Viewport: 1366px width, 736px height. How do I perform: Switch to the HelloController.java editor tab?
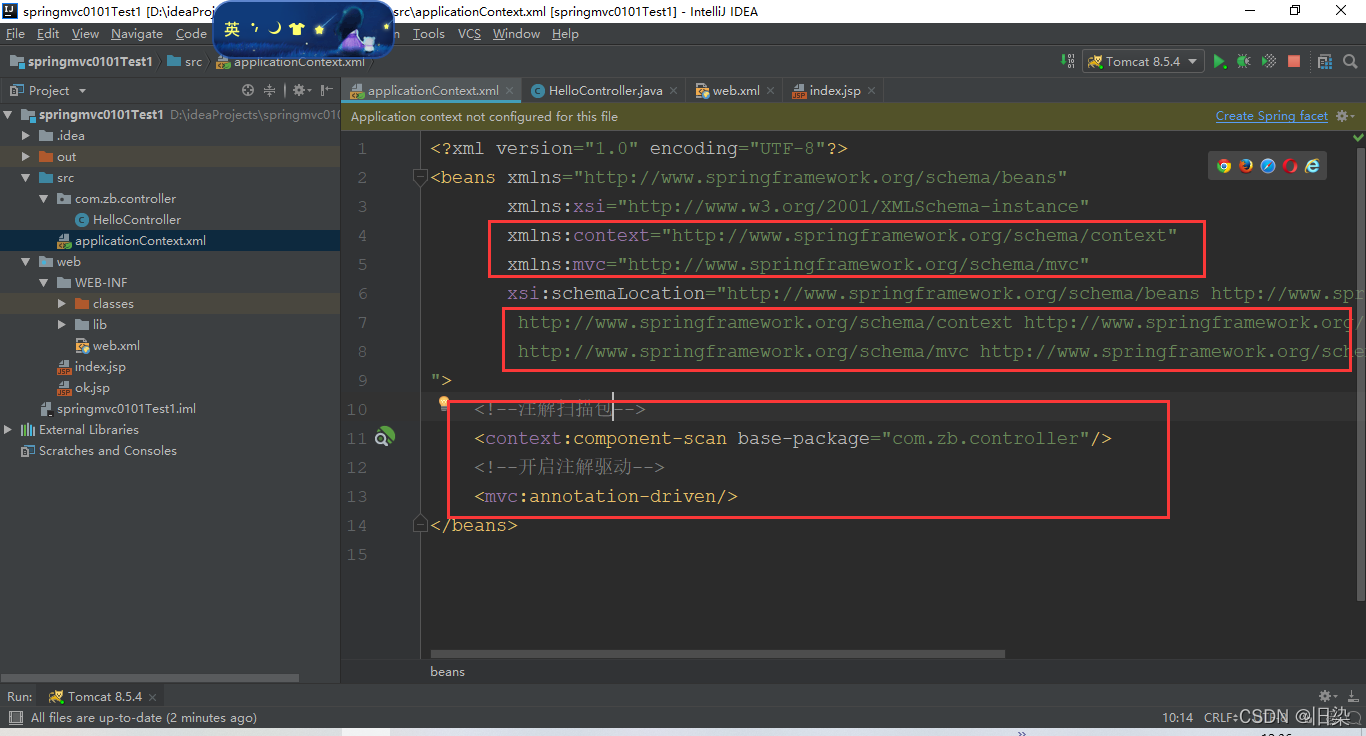coord(604,90)
